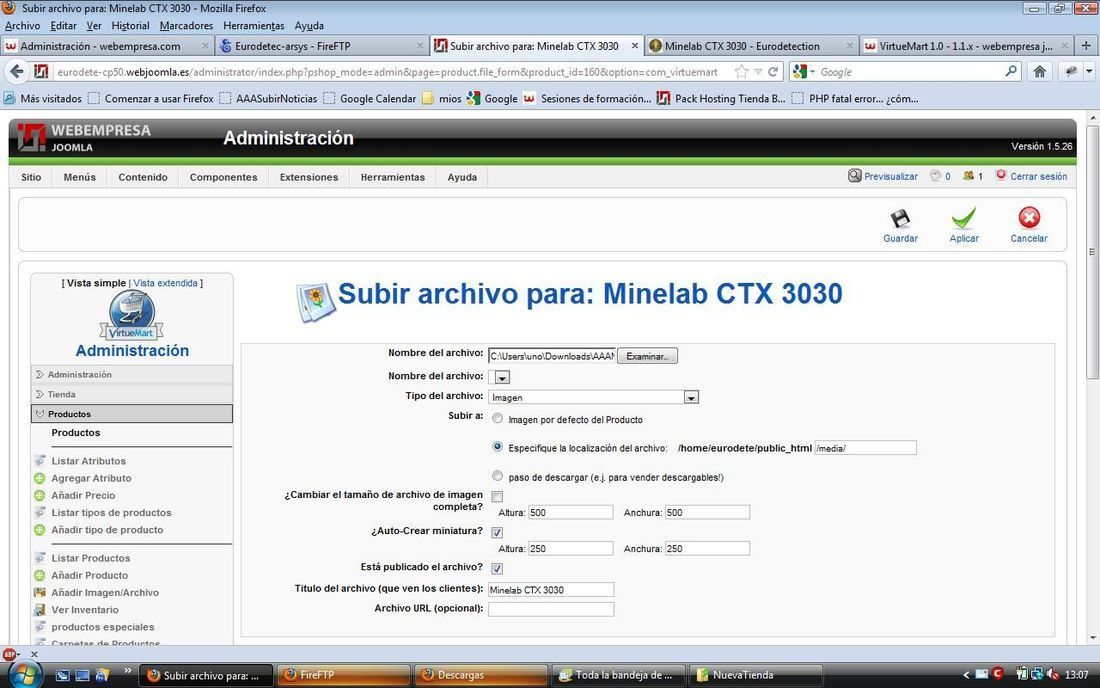This screenshot has width=1100, height=688.
Task: Click the 'Archivo URL (opcional)' field
Action: (x=551, y=609)
